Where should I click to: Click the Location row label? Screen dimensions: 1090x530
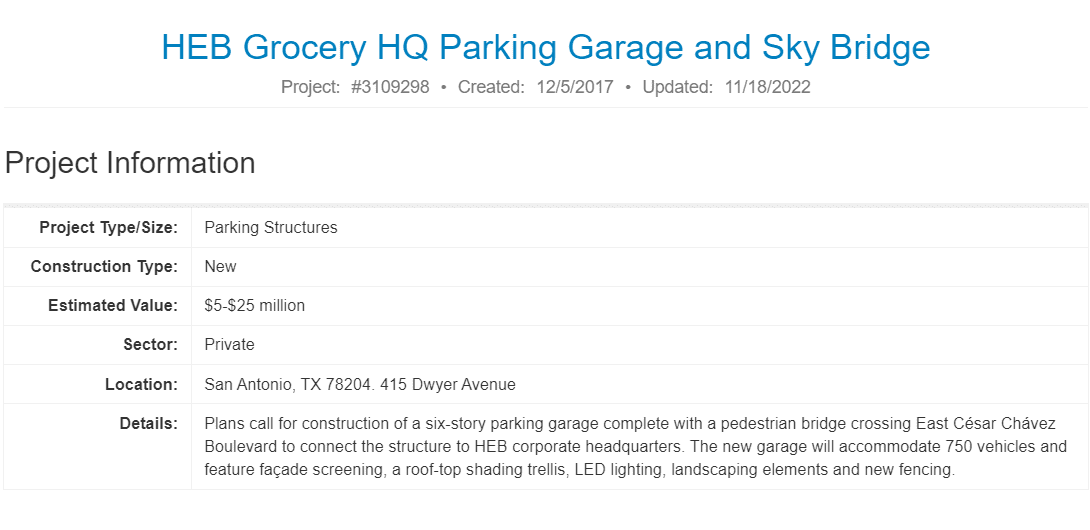point(141,384)
